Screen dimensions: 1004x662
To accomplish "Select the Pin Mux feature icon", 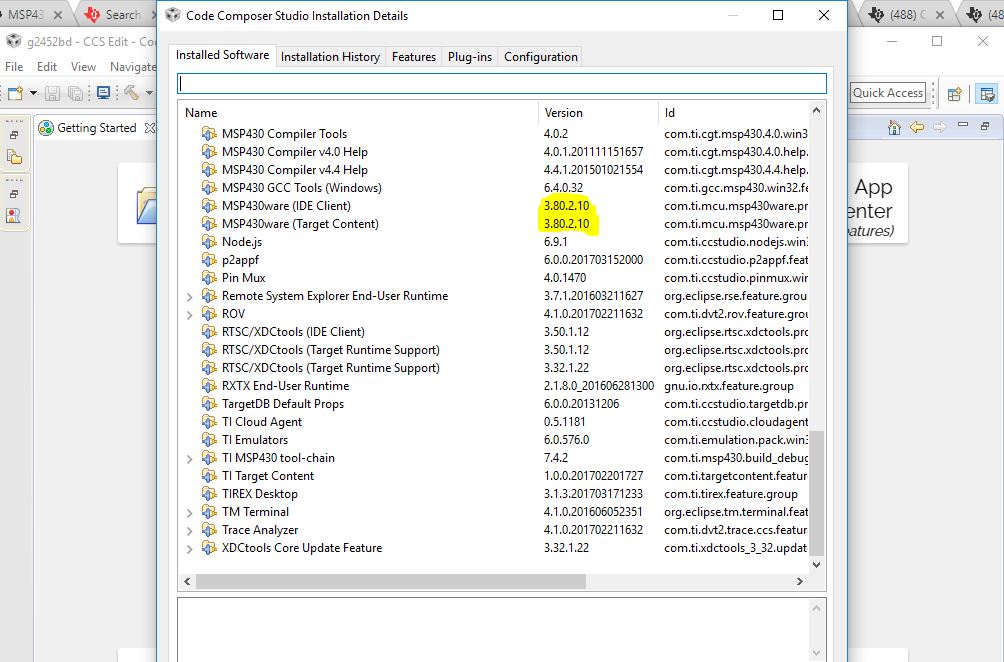I will tap(209, 277).
